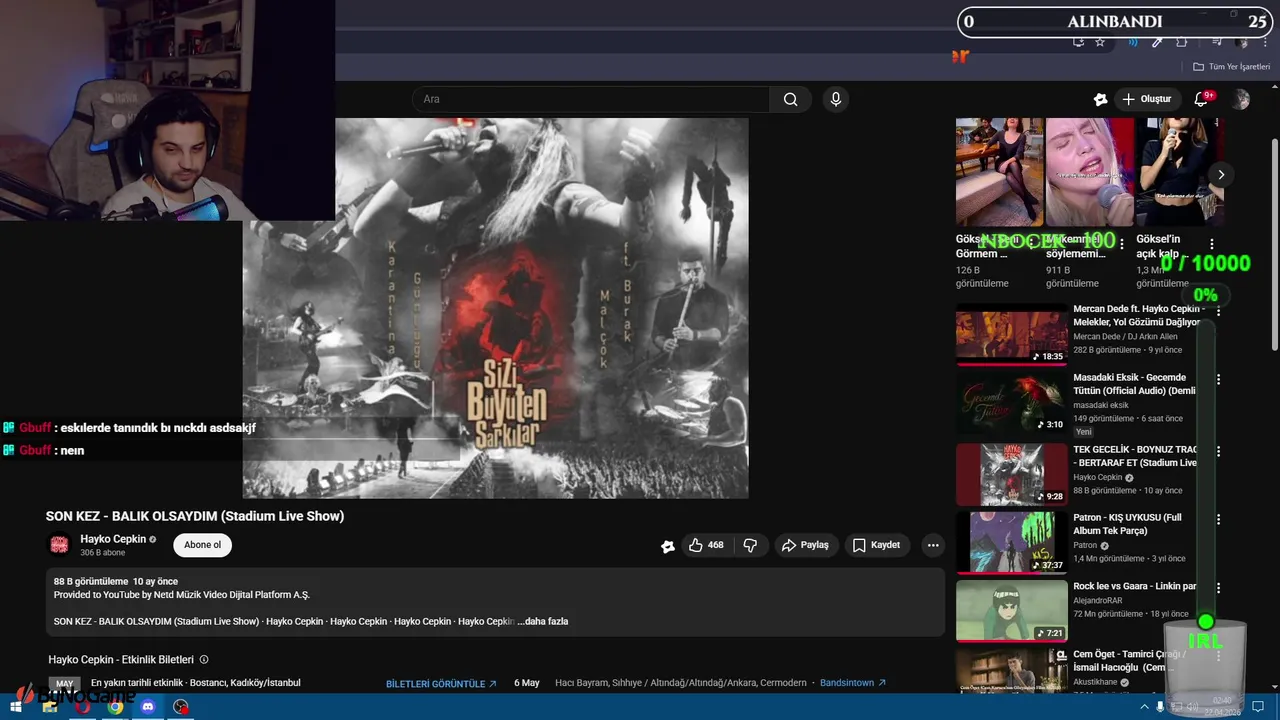Screen dimensions: 1280x720
Task: Like the video with thumbs up
Action: coord(706,545)
